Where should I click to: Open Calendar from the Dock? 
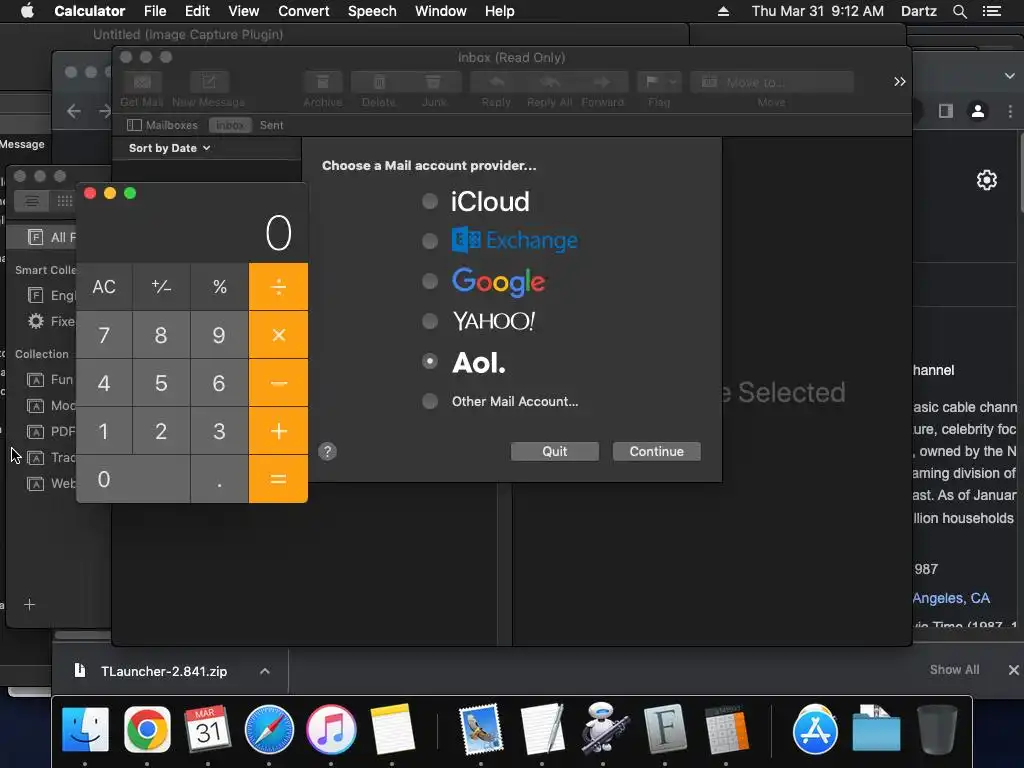pos(208,729)
